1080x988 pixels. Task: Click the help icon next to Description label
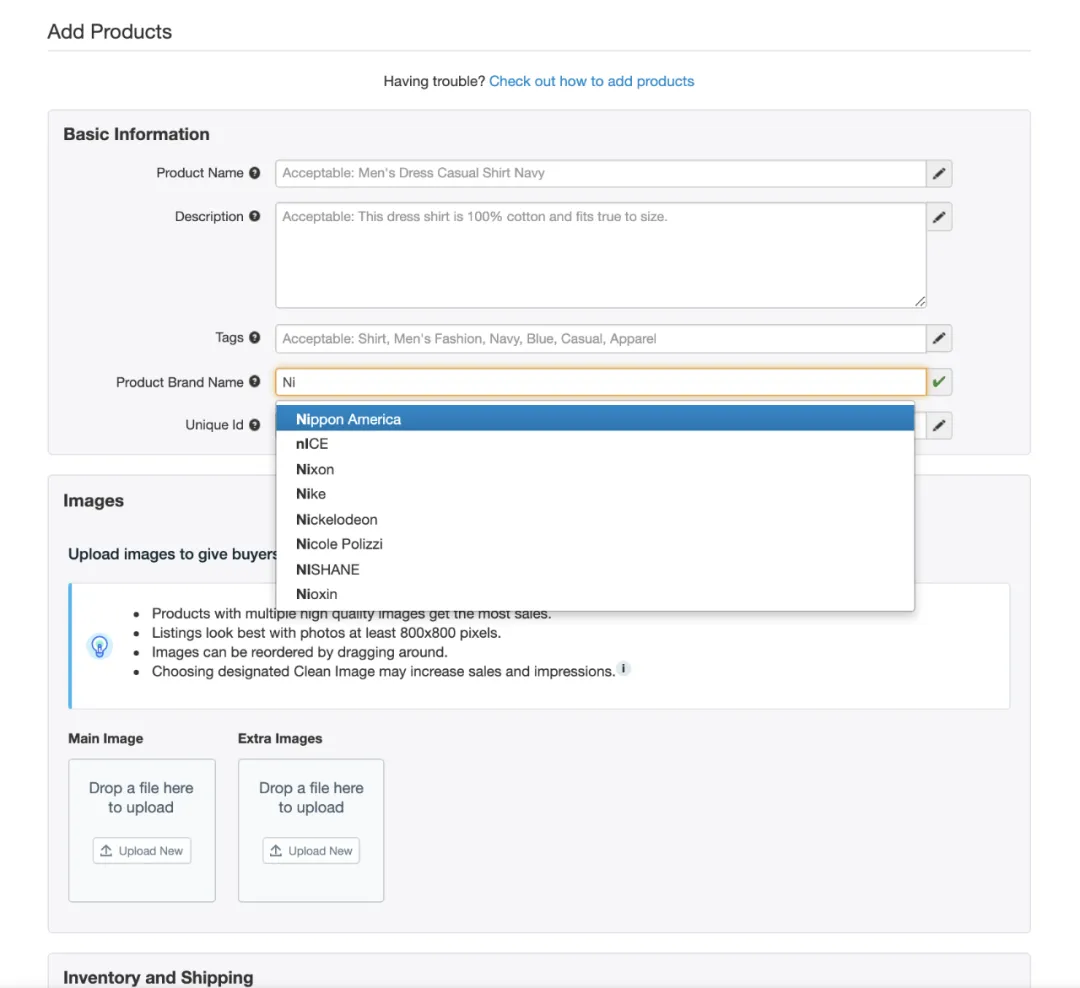[255, 216]
